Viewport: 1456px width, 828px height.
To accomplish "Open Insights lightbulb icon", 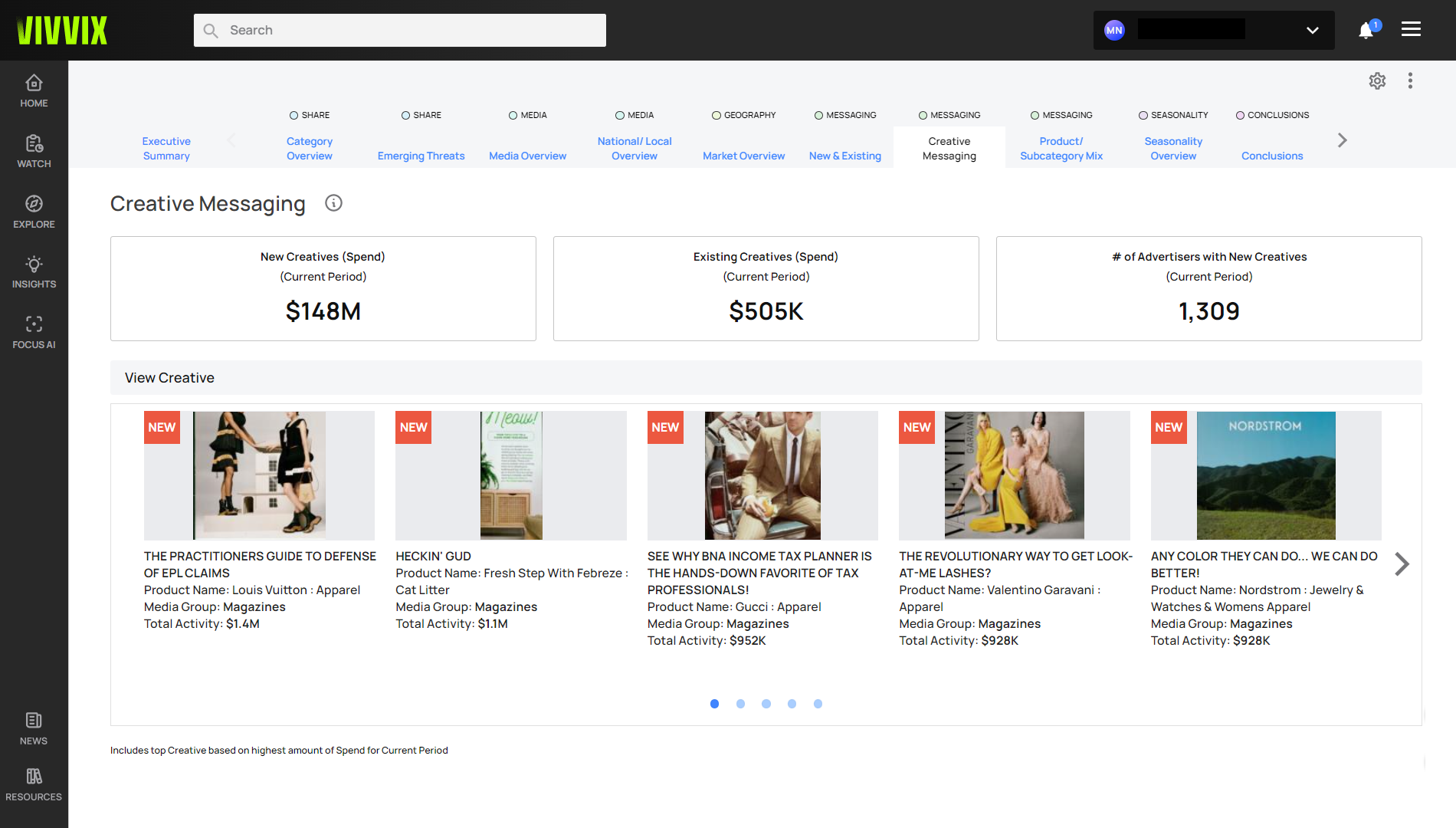I will (x=34, y=264).
